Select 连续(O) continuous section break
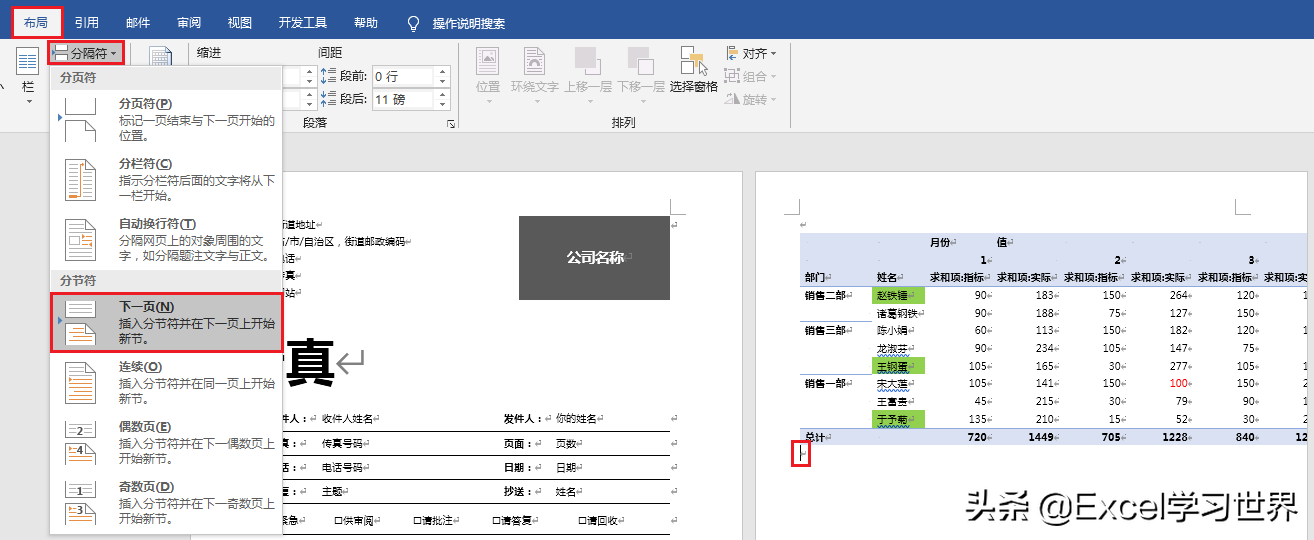The height and width of the screenshot is (540, 1314). pyautogui.click(x=166, y=383)
